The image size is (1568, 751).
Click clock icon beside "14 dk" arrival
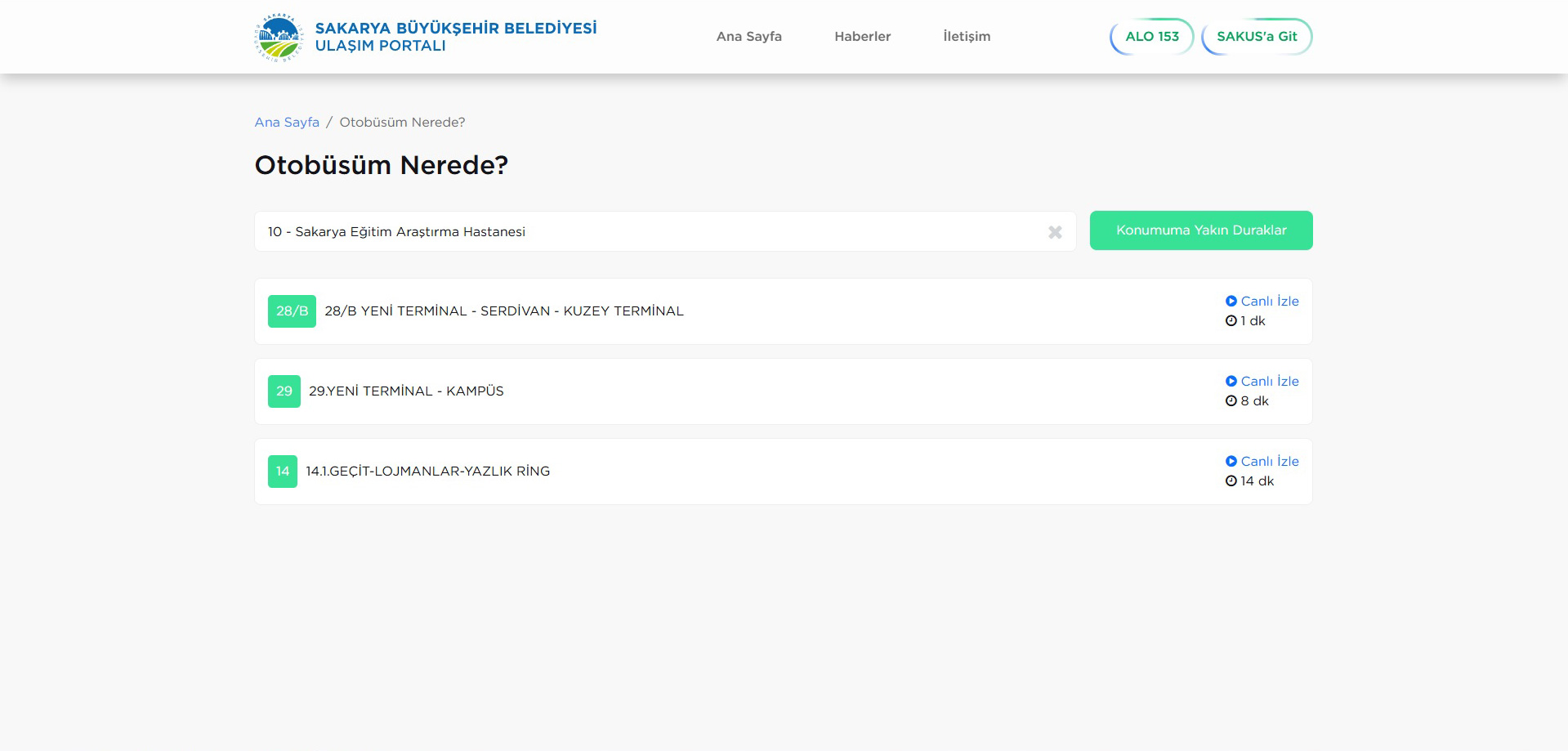point(1231,481)
